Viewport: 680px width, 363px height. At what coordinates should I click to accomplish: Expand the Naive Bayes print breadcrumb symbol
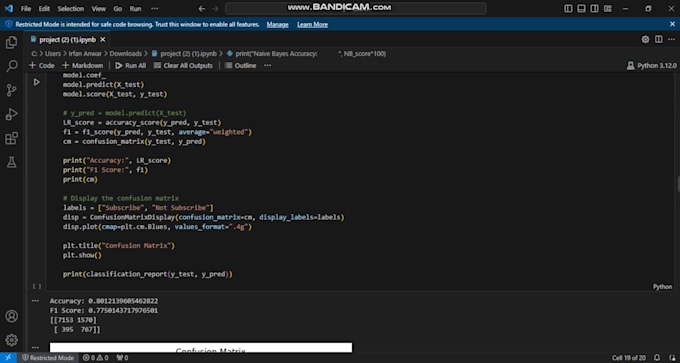[306, 54]
